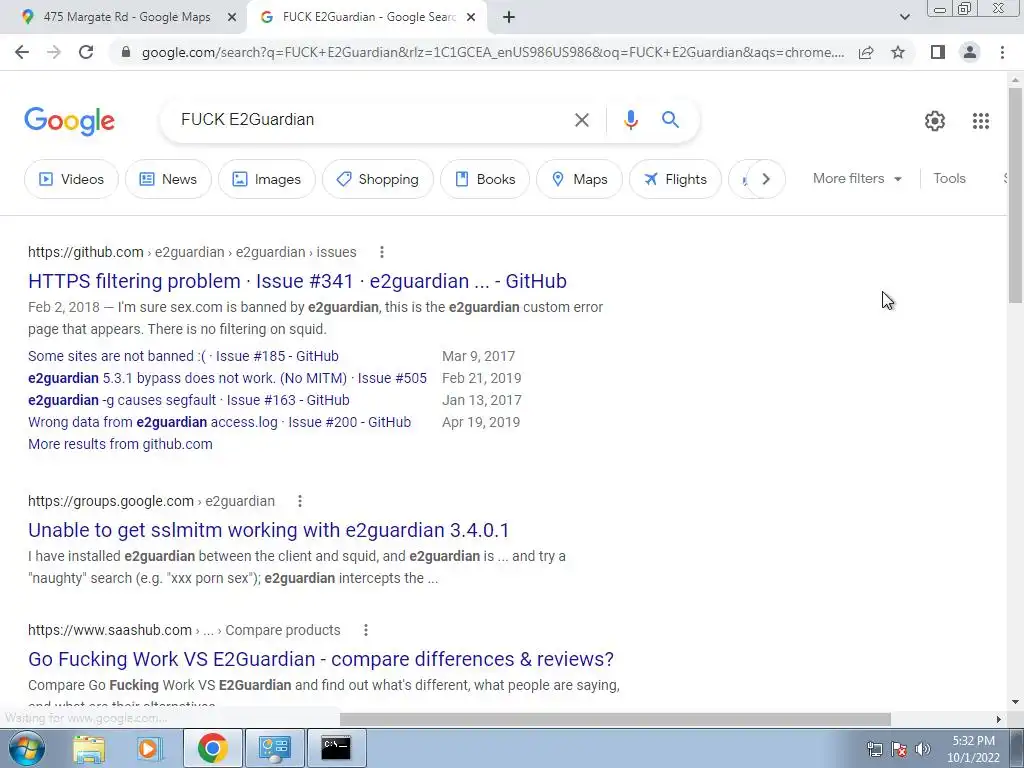Open Chrome's three-dot menu
1024x768 pixels.
tap(1002, 52)
